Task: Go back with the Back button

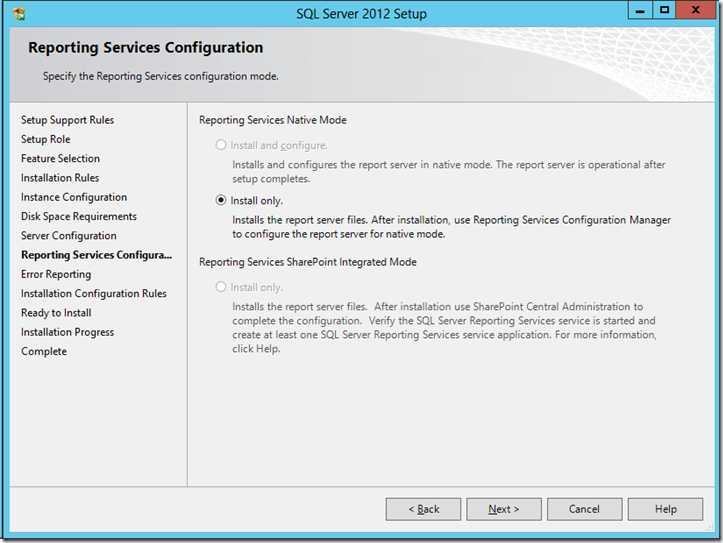Action: tap(423, 509)
